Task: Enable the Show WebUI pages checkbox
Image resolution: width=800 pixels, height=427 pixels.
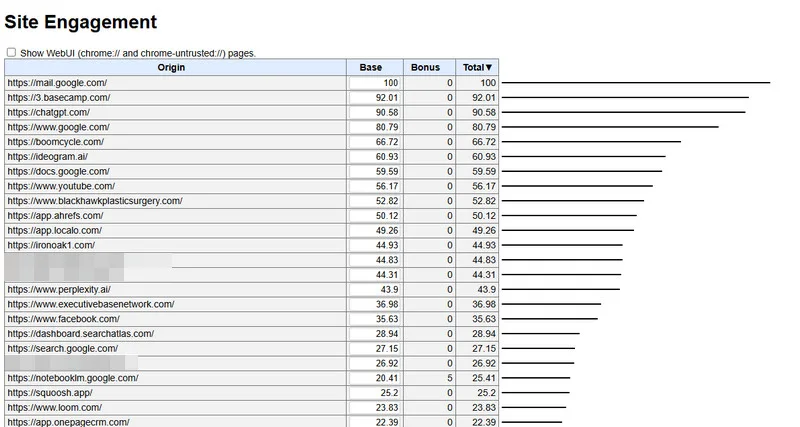Action: click(11, 52)
